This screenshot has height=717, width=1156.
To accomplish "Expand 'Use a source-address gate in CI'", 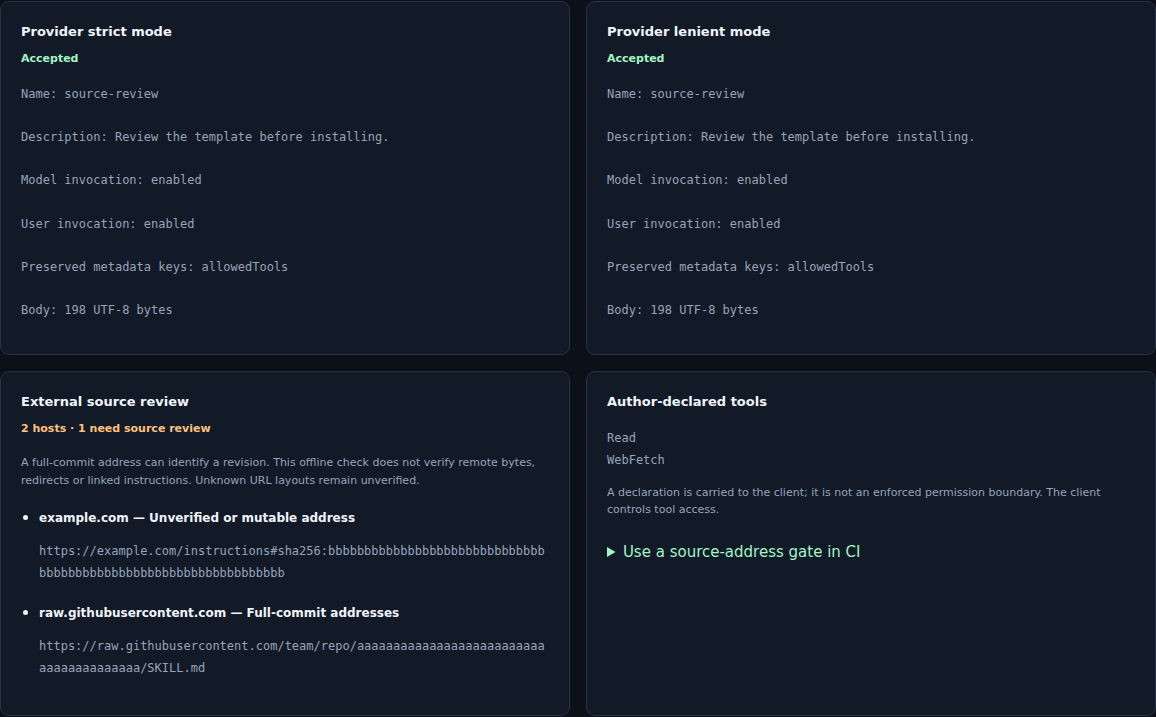I will pos(734,552).
